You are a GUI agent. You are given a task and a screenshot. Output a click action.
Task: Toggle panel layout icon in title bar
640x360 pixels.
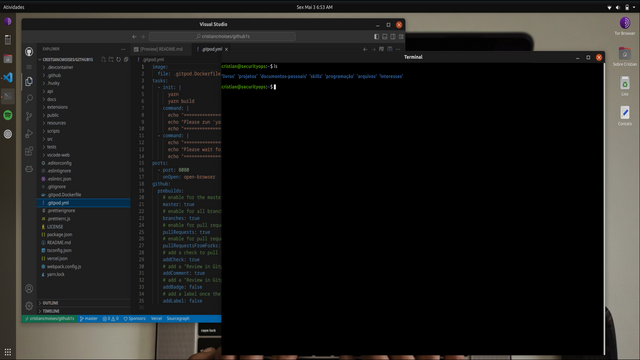point(384,36)
